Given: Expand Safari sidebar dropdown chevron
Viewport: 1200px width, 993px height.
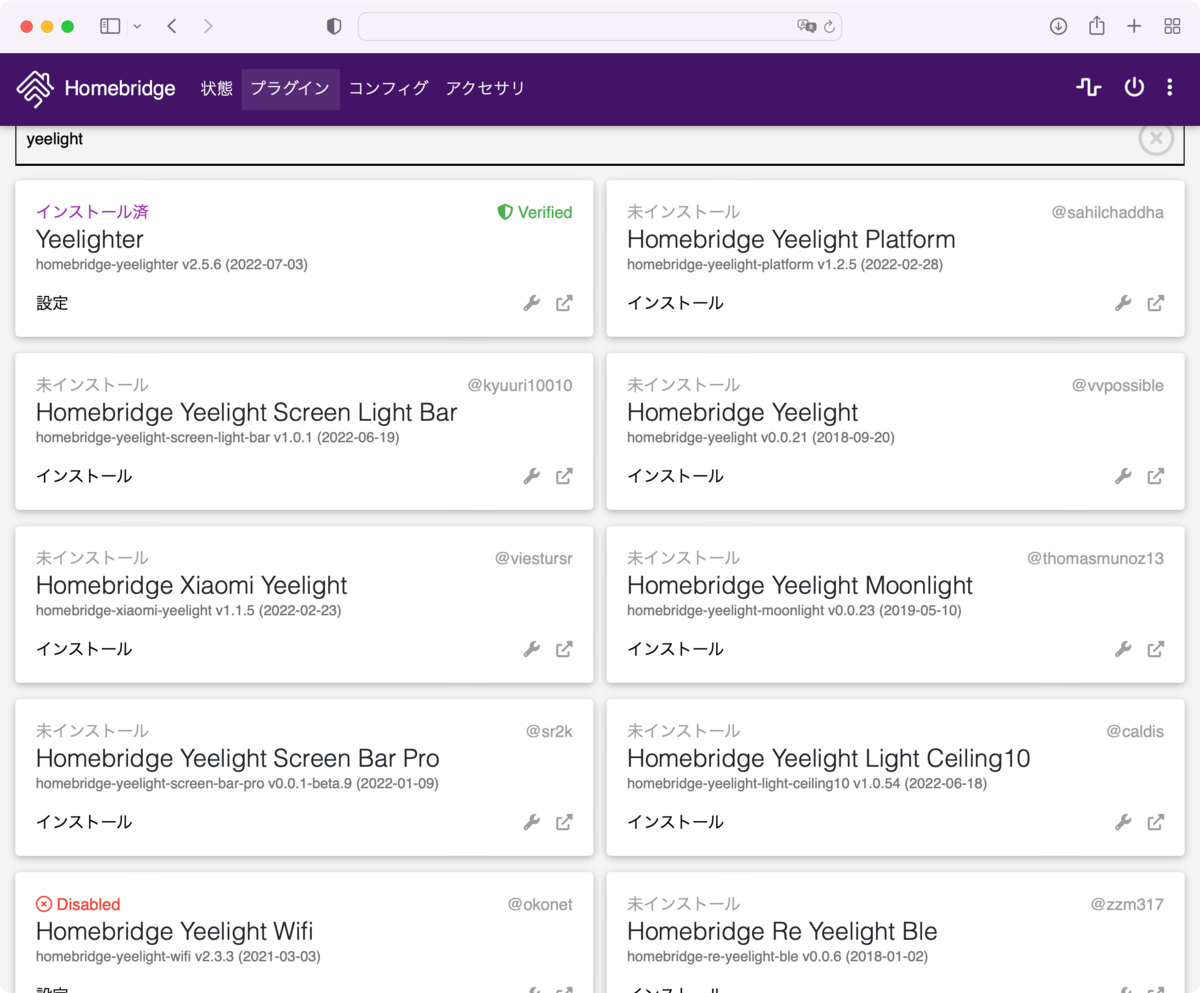Looking at the screenshot, I should tap(137, 26).
